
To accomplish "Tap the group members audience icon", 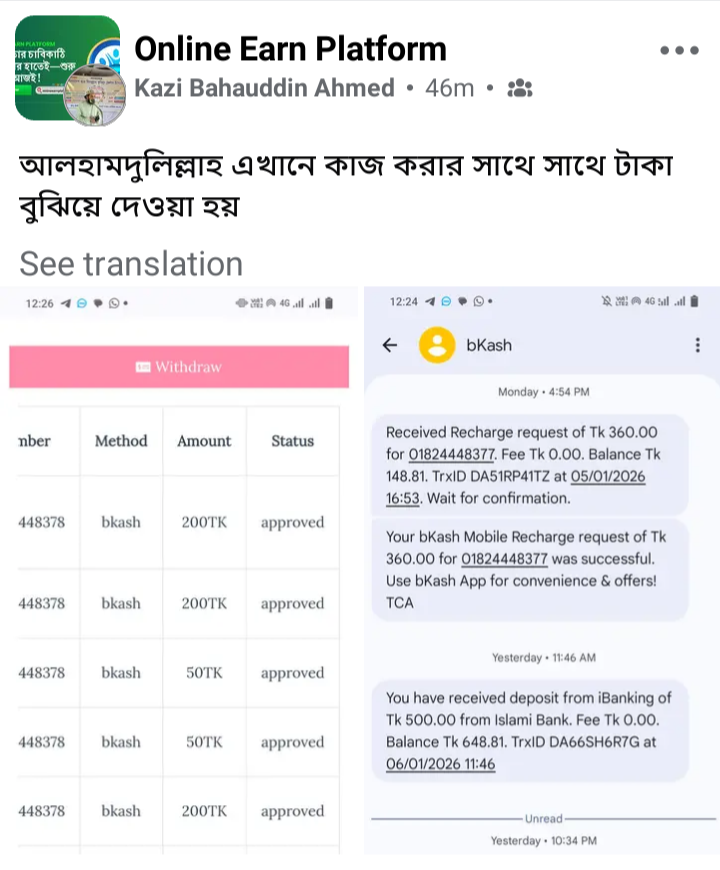I will coord(520,88).
